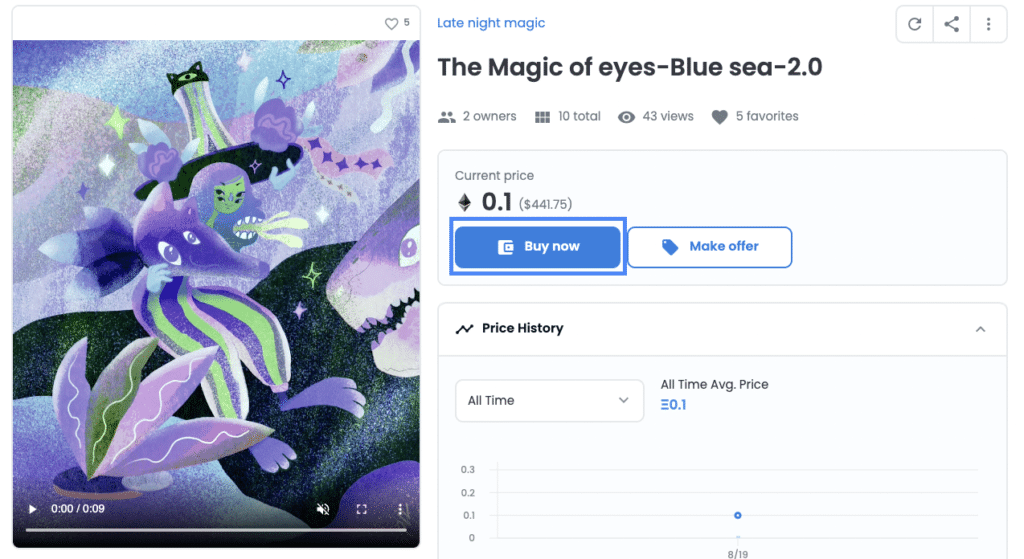This screenshot has height=559, width=1024.
Task: Enter fullscreen video mode
Action: click(x=361, y=509)
